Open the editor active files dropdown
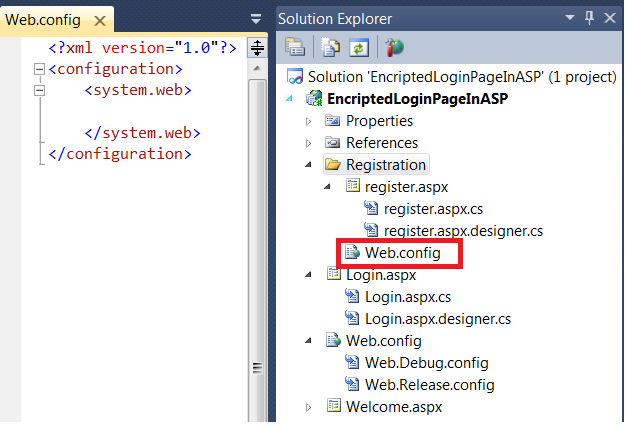 [256, 19]
